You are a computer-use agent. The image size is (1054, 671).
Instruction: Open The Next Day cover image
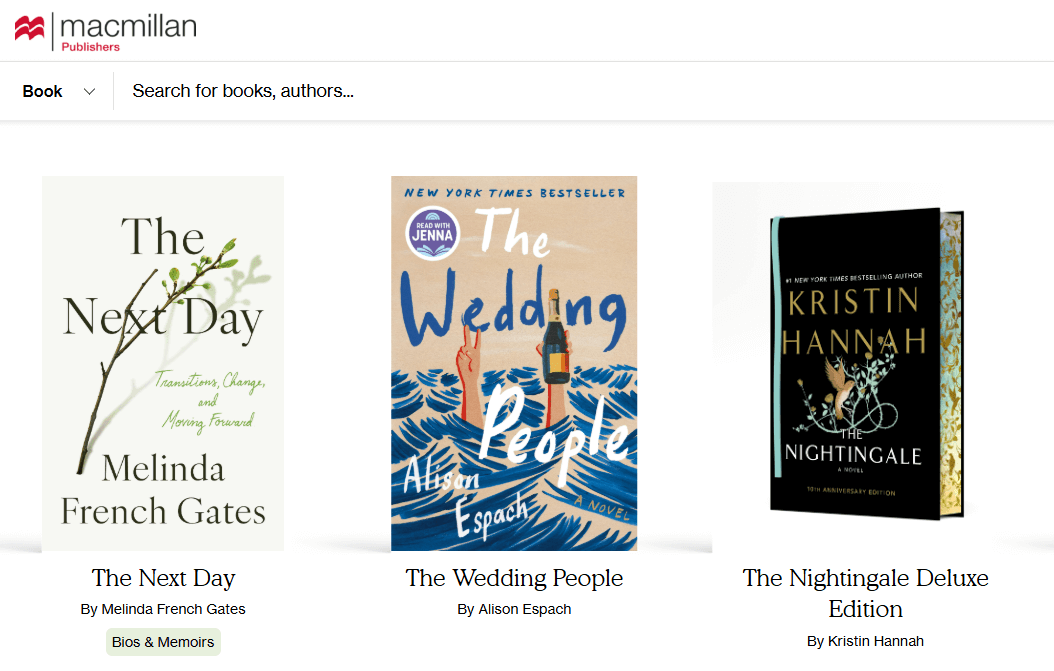pyautogui.click(x=162, y=363)
